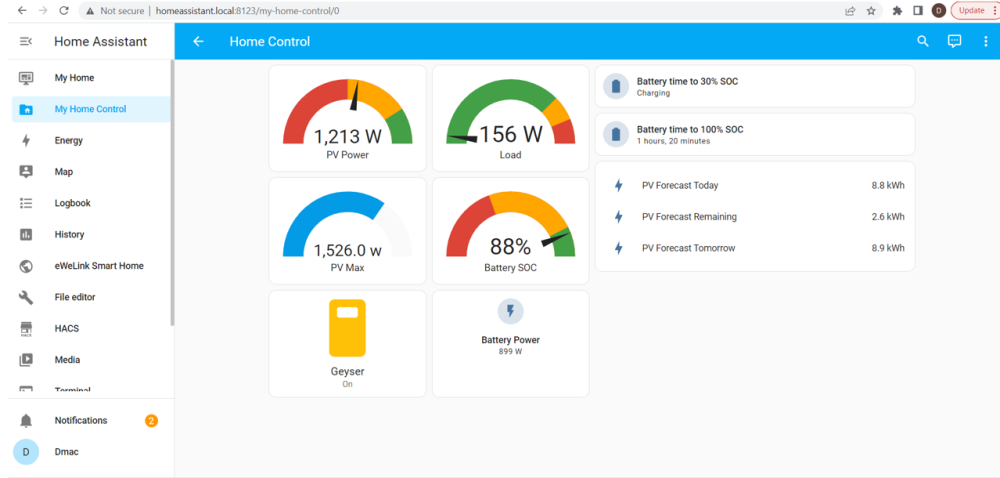Image resolution: width=1000 pixels, height=478 pixels.
Task: Open the Notifications bell icon
Action: click(26, 421)
